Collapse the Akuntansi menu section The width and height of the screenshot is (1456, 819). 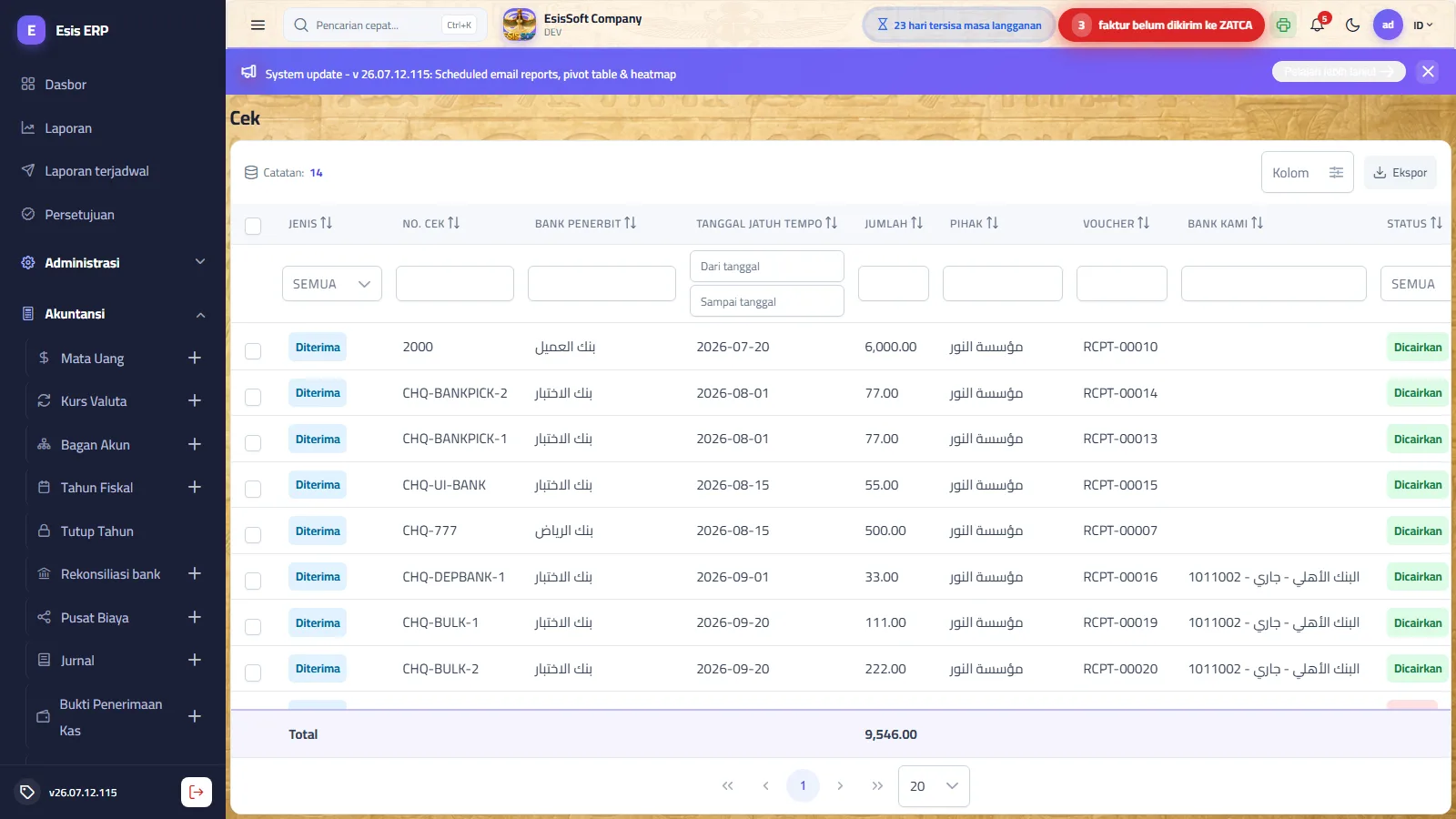tap(113, 314)
